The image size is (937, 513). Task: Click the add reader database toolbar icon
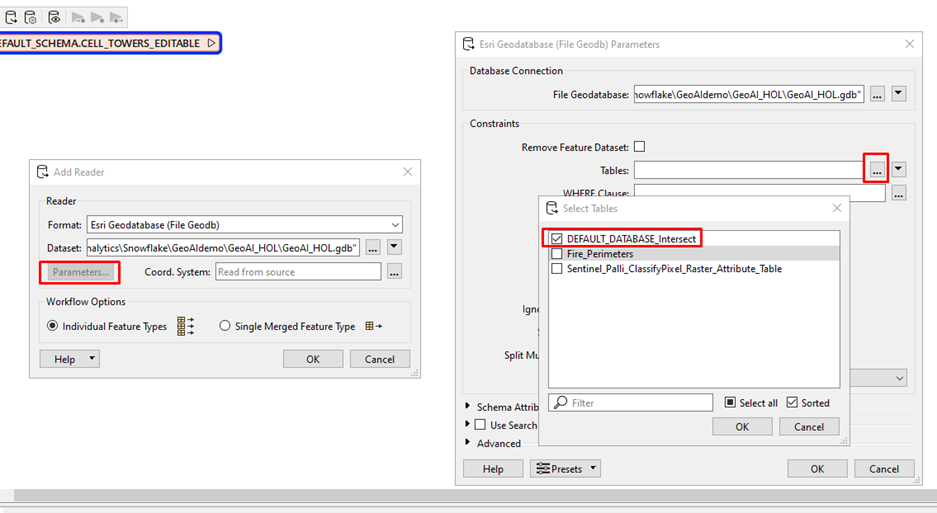coord(11,17)
